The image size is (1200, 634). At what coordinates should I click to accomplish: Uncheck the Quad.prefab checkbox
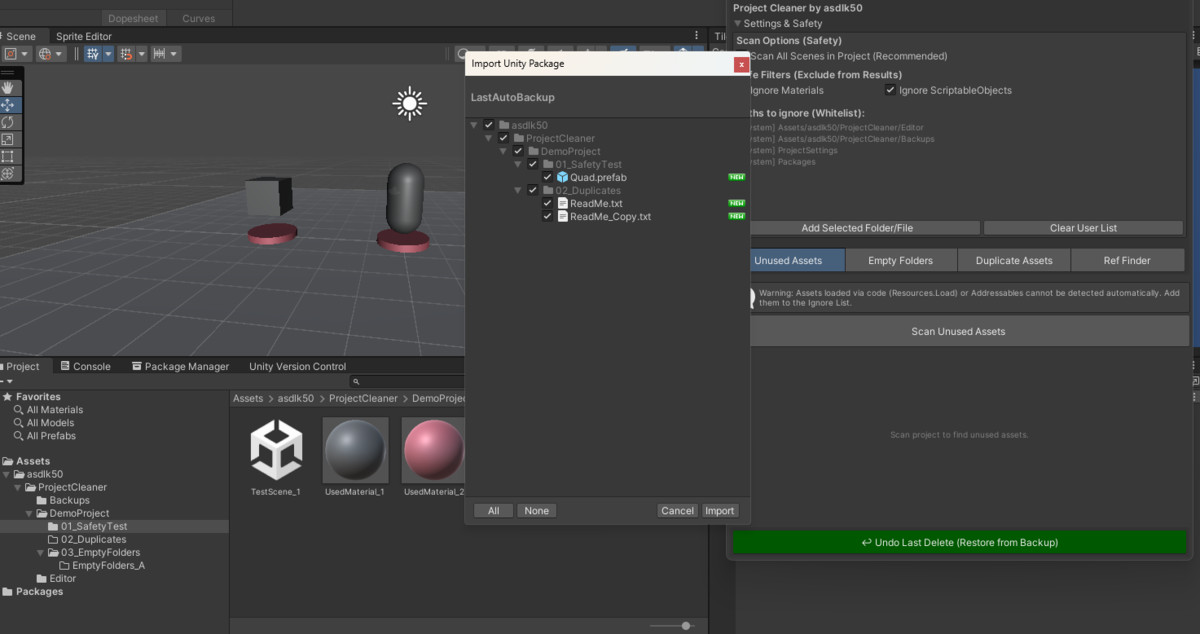(547, 177)
